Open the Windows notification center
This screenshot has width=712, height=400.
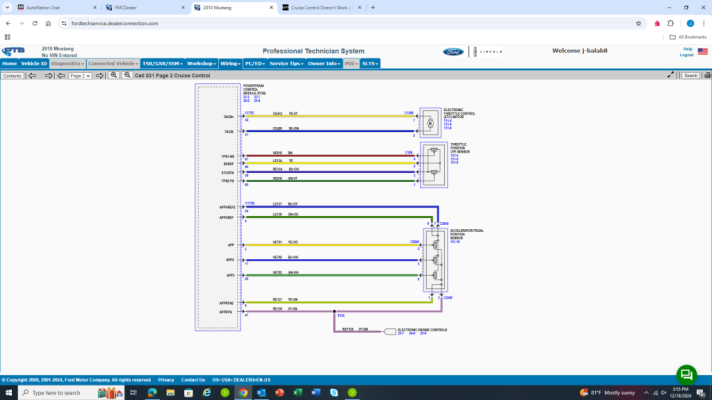point(701,393)
